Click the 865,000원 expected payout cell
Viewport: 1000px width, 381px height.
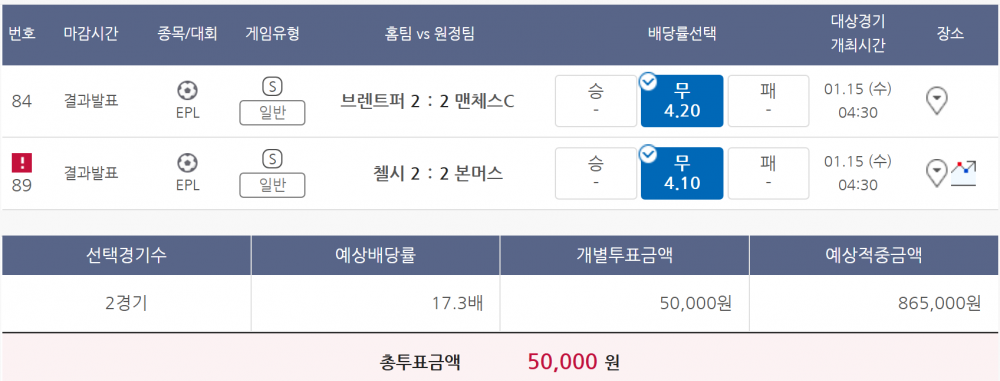click(874, 303)
